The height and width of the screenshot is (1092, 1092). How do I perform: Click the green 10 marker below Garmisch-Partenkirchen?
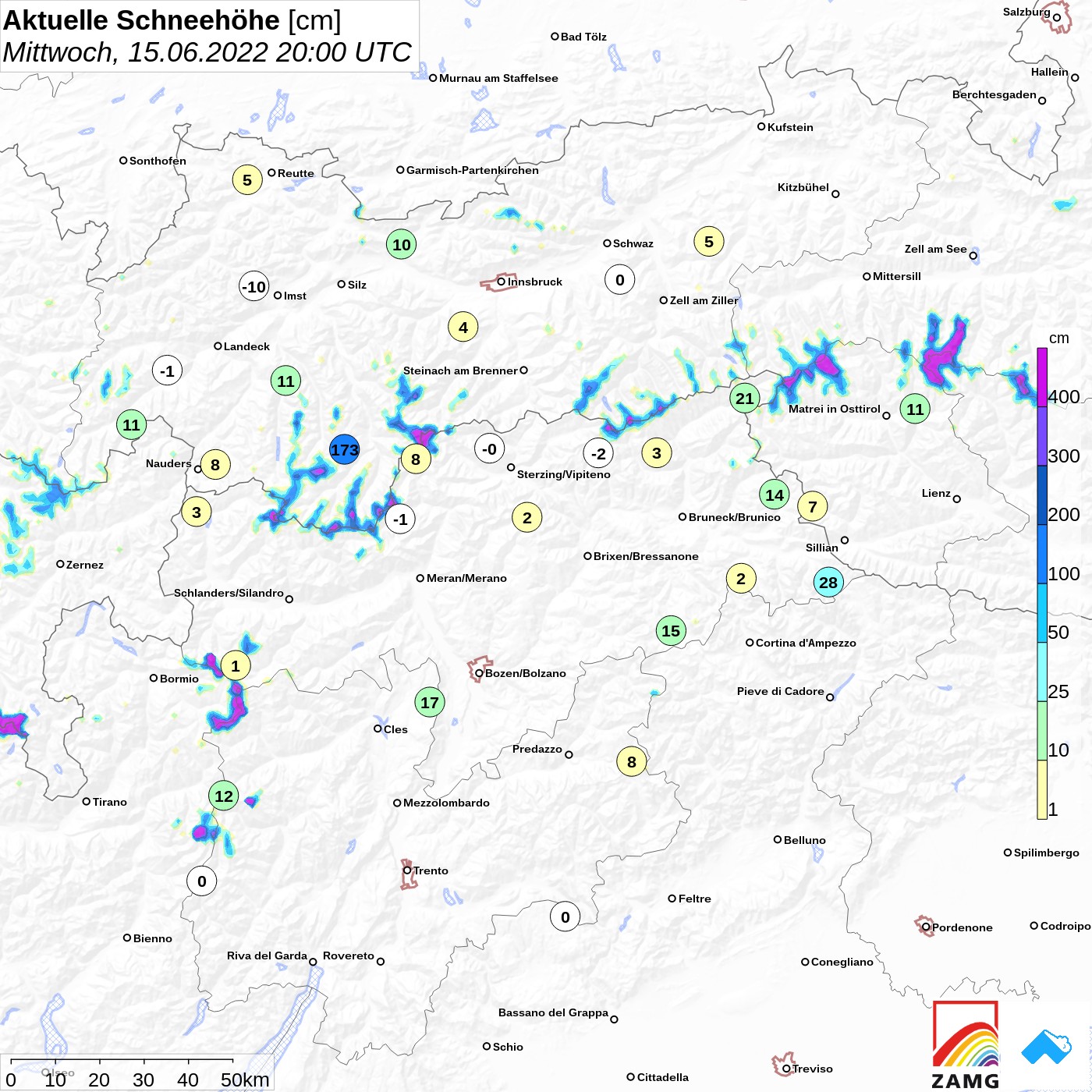402,245
